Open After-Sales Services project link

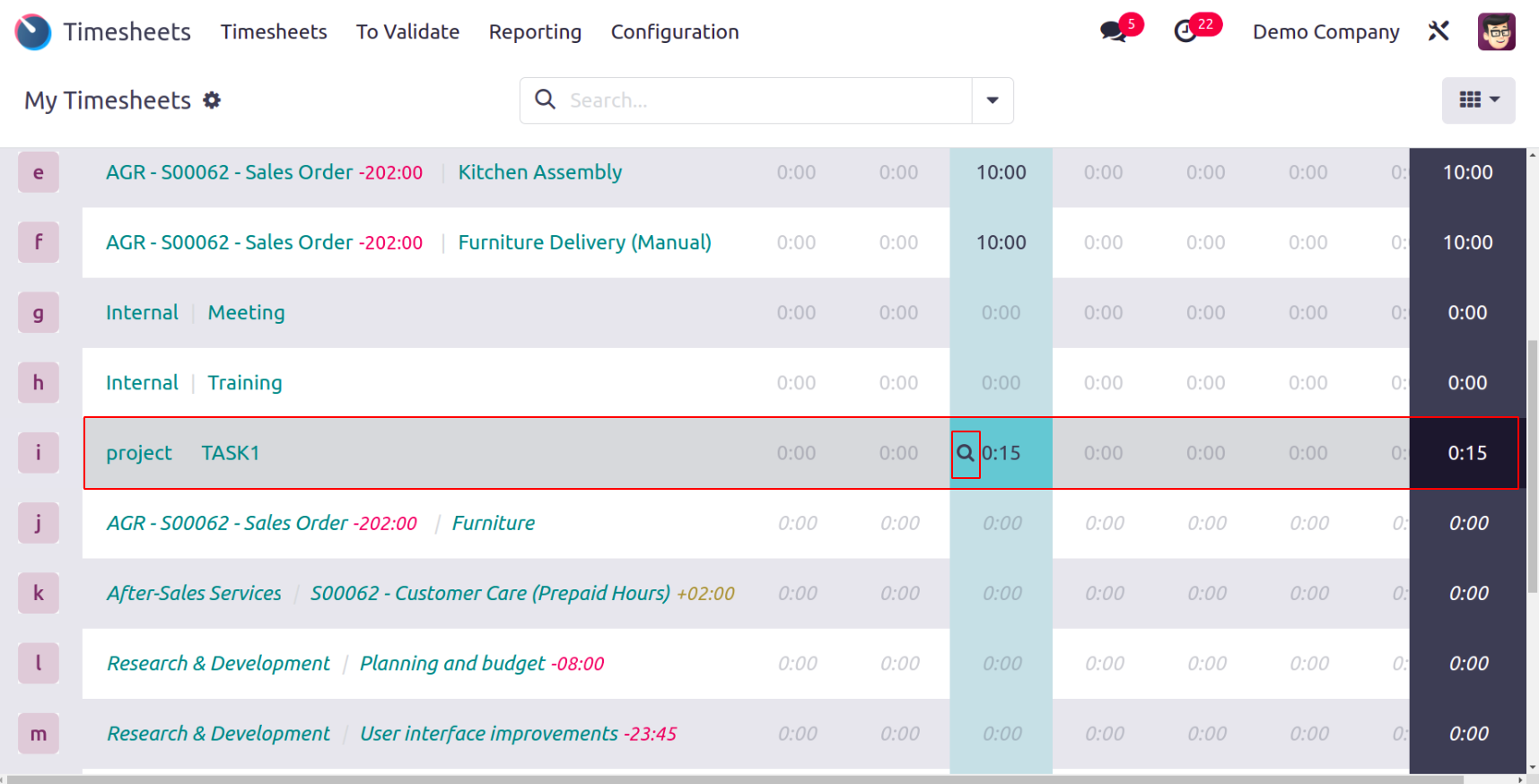pos(194,593)
